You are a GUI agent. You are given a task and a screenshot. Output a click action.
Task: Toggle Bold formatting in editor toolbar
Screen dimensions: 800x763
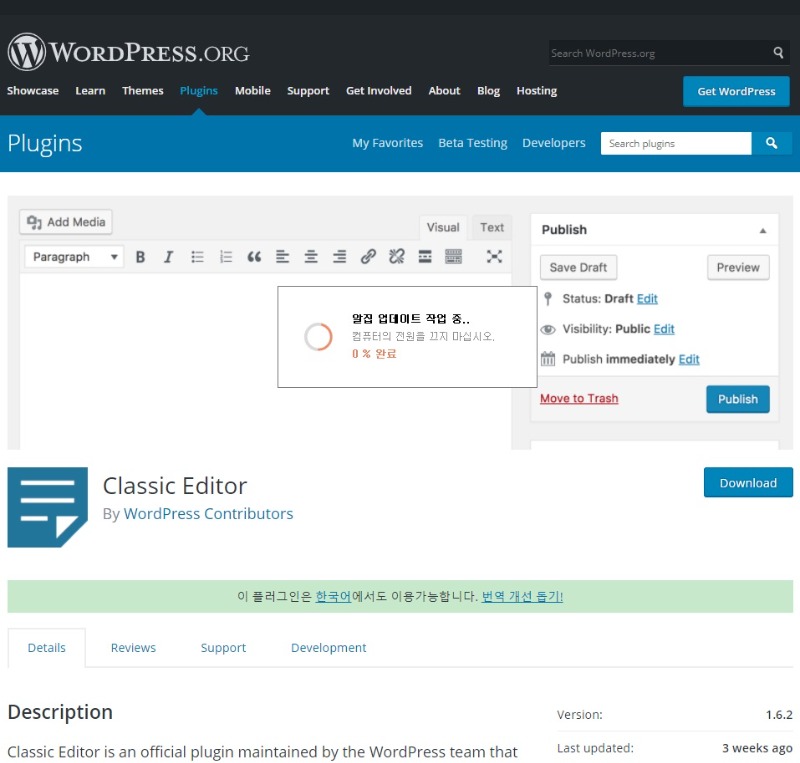[x=140, y=257]
